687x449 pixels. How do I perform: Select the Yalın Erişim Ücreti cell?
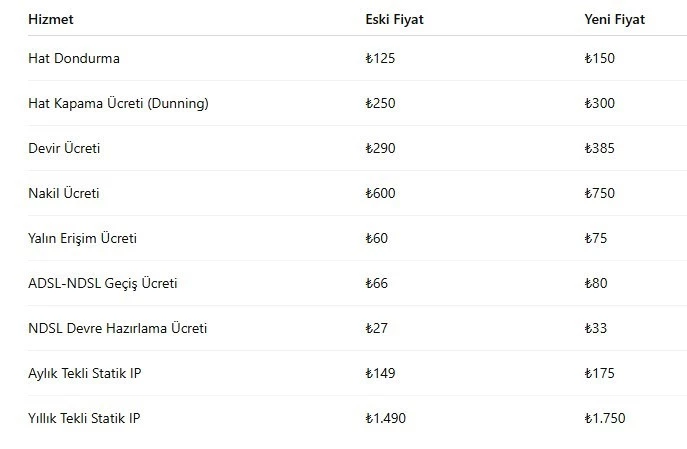pos(82,238)
